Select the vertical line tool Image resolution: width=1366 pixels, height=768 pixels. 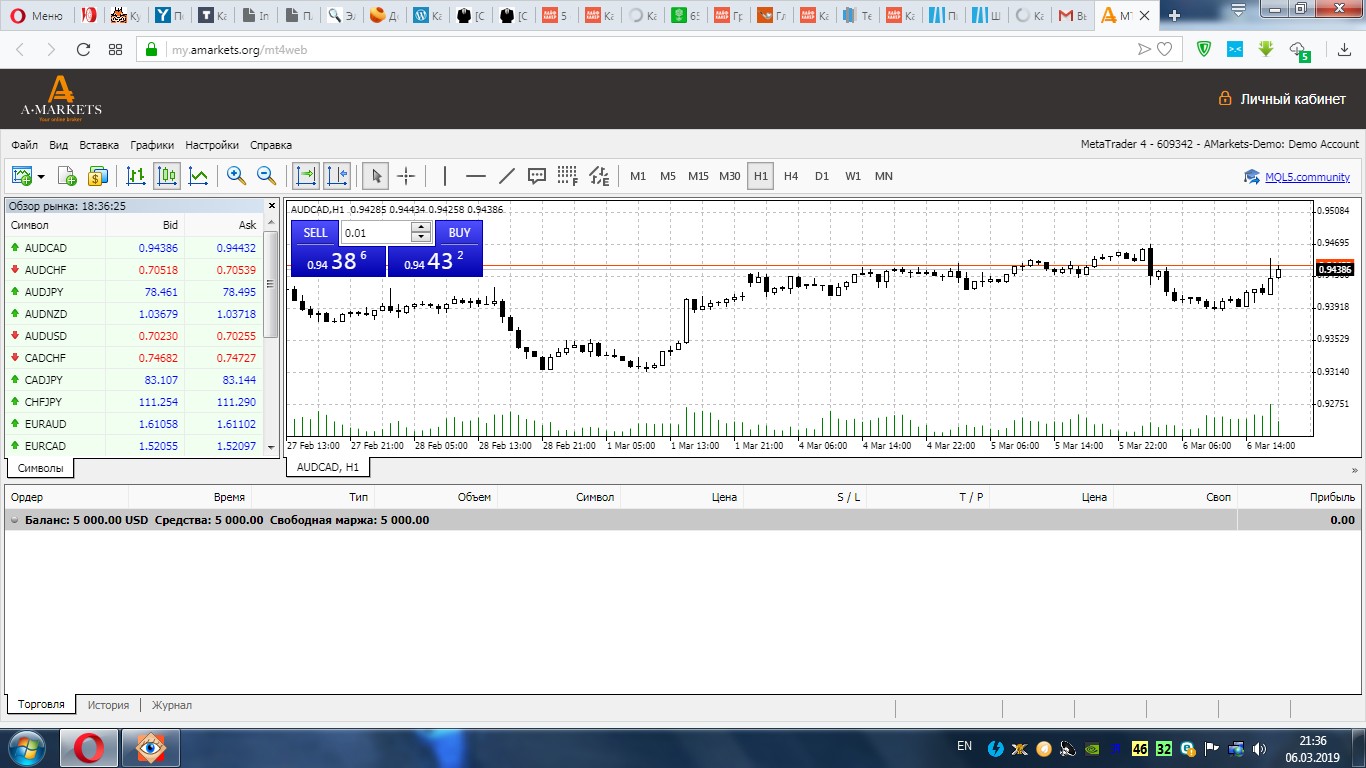click(445, 176)
